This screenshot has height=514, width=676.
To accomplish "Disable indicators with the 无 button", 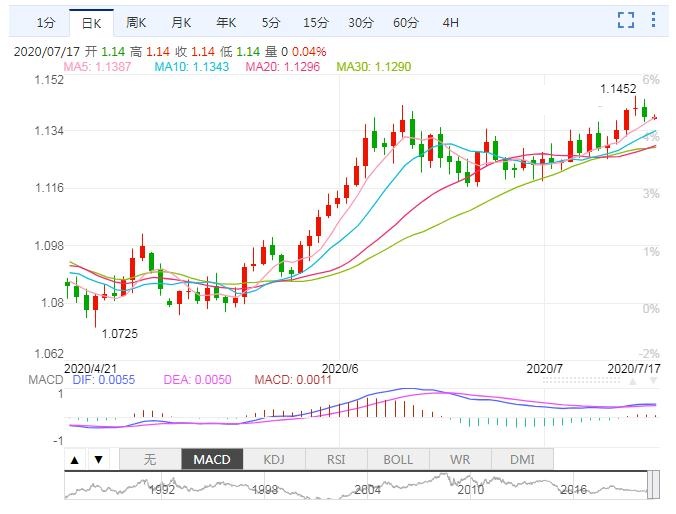I will (150, 460).
